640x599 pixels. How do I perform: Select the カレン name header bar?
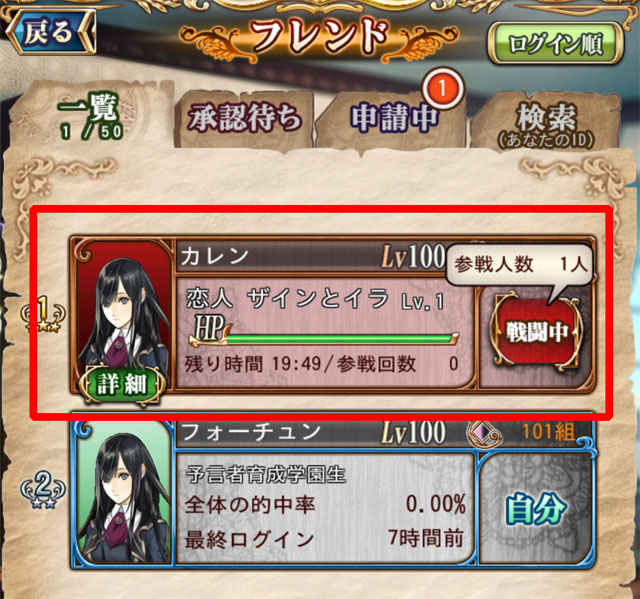[x=312, y=256]
